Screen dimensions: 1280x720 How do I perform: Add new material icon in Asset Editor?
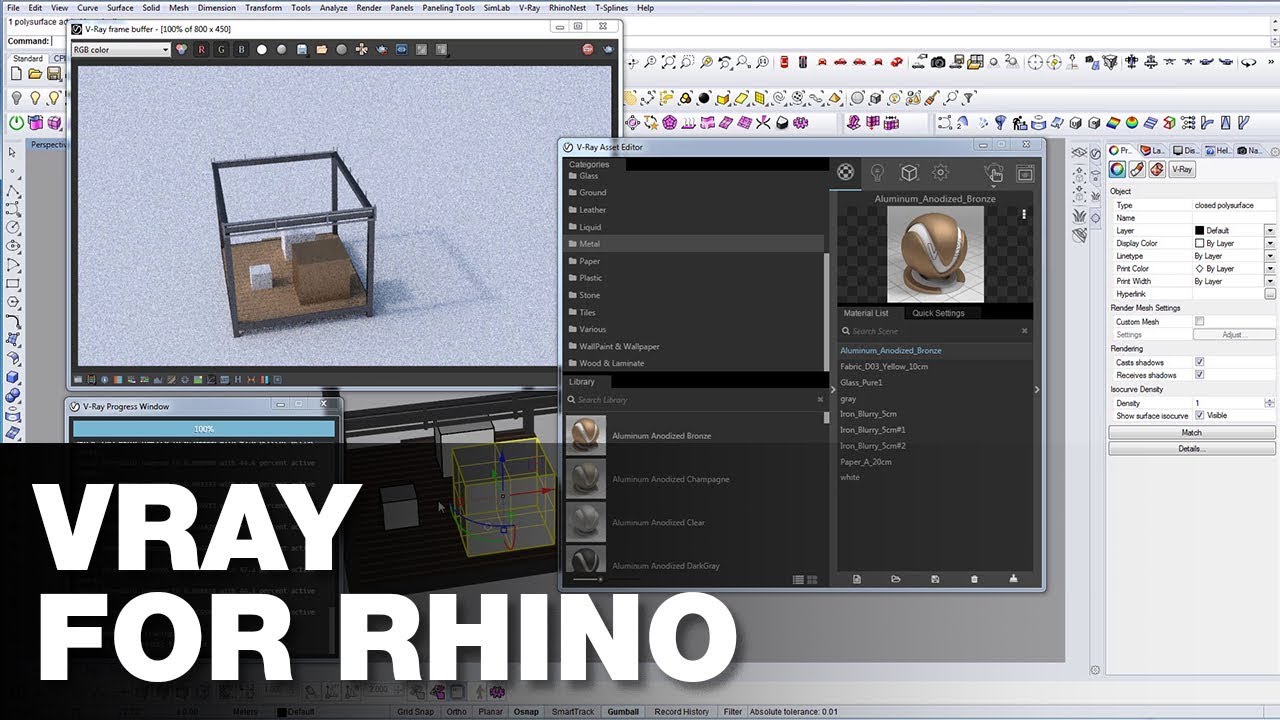(857, 579)
